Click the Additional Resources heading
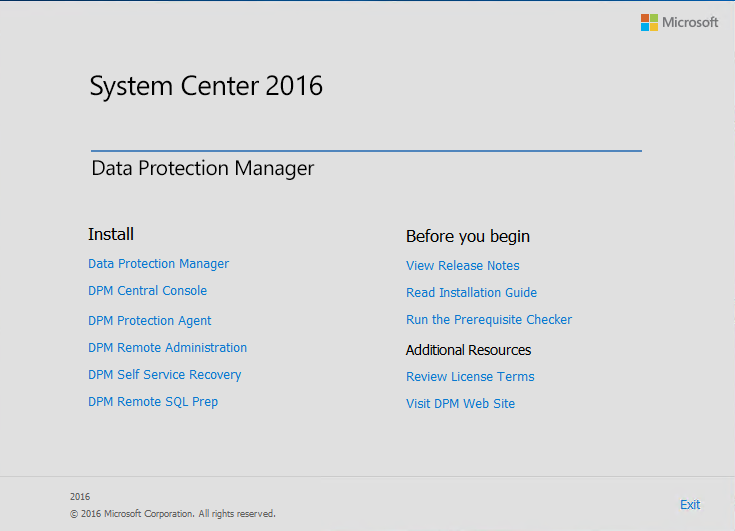Screen dimensions: 735x531 tap(468, 350)
